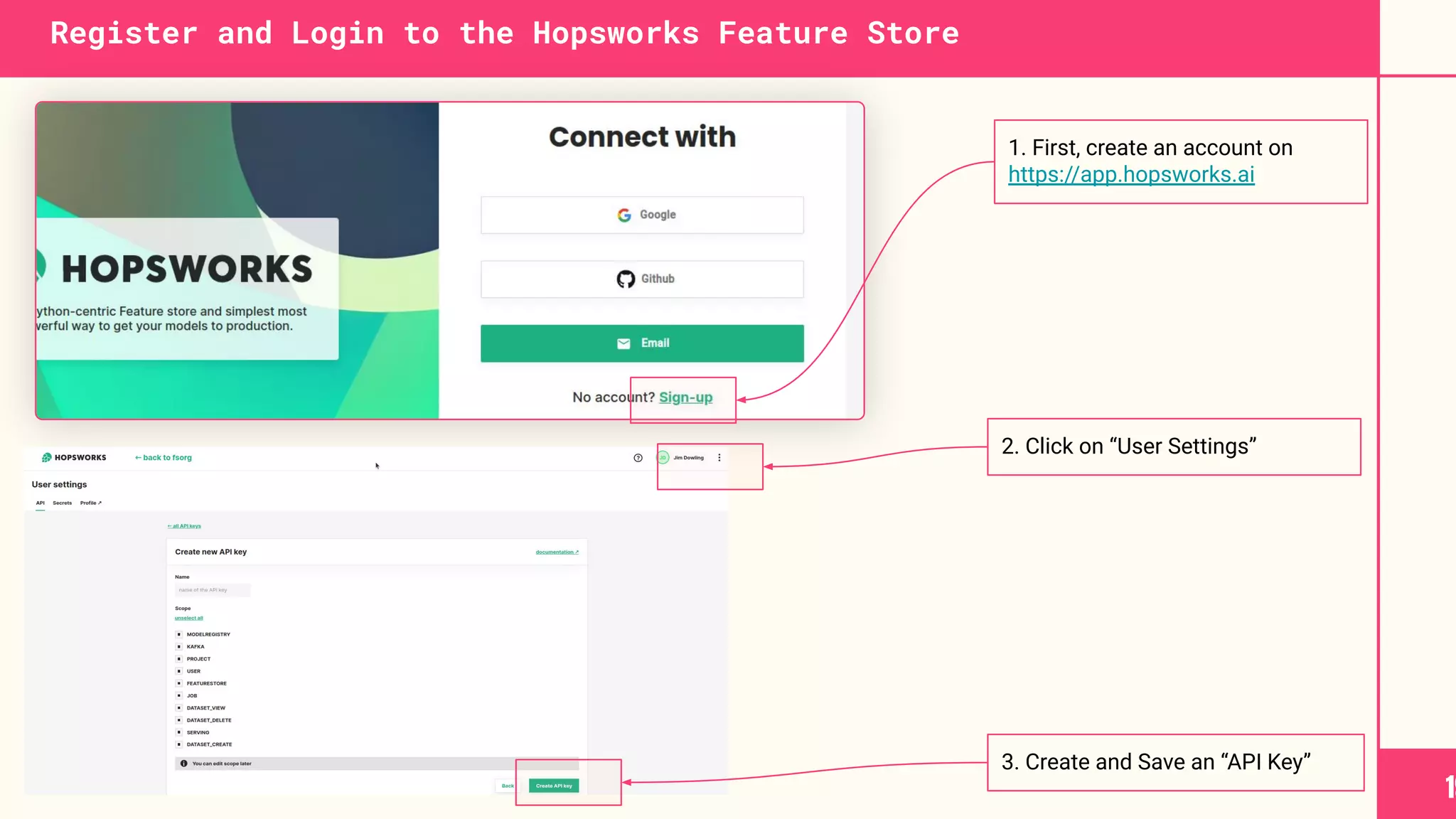Click the 'Create new API key' heading

pyautogui.click(x=211, y=552)
